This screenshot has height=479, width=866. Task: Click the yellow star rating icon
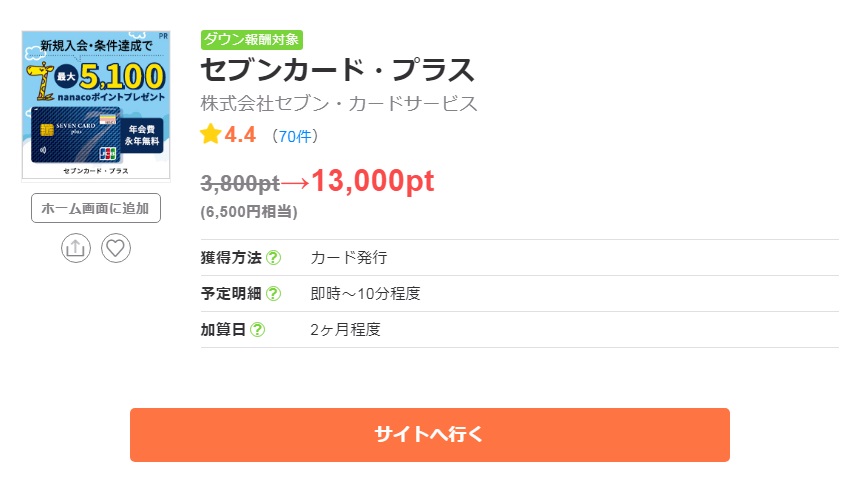point(210,134)
